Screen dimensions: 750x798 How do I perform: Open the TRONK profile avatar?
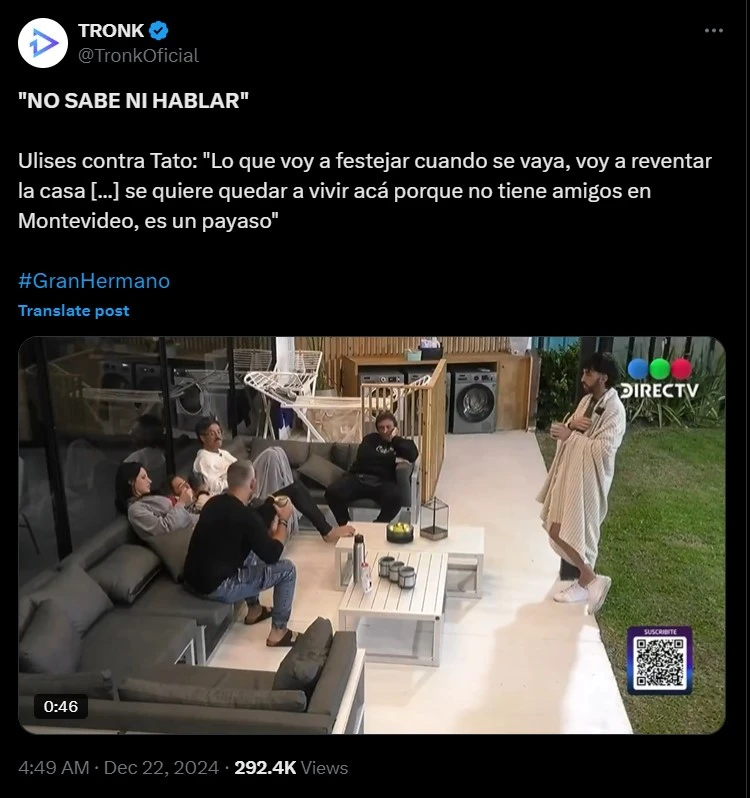[43, 43]
